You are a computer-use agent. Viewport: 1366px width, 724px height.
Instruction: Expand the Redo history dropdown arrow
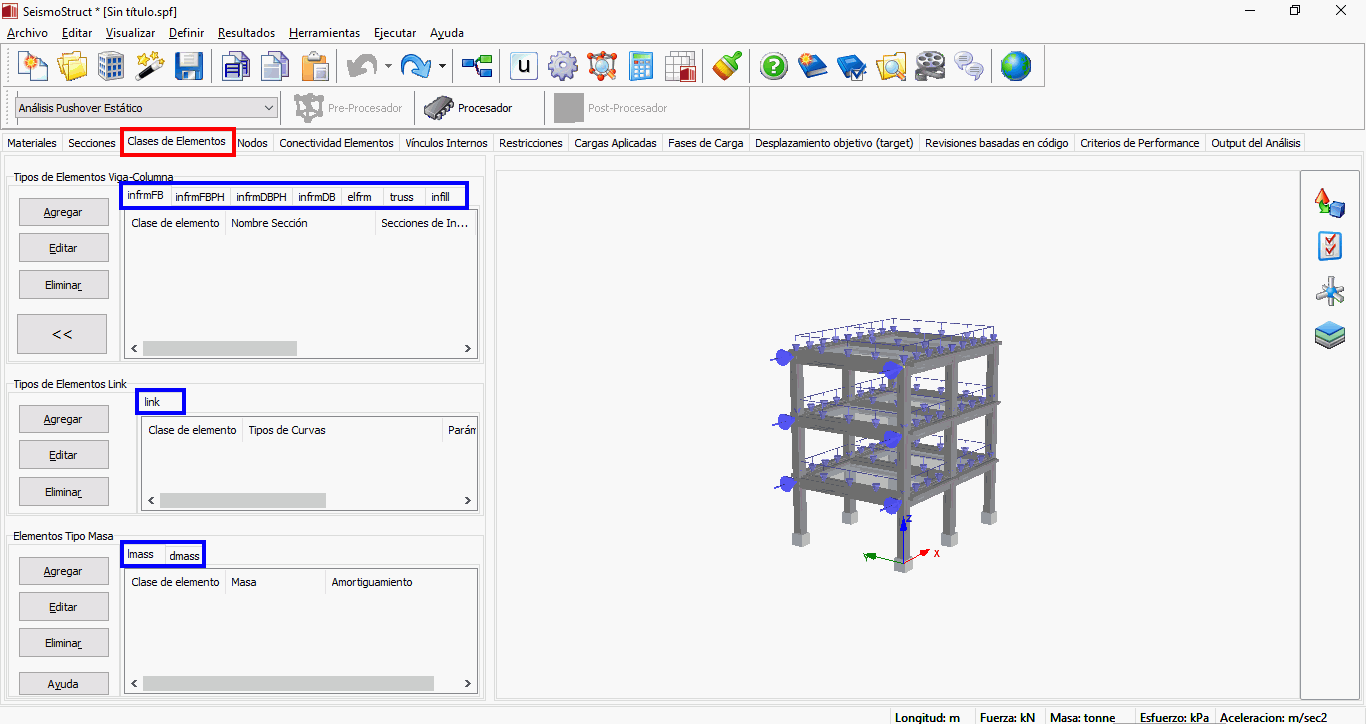pyautogui.click(x=442, y=67)
